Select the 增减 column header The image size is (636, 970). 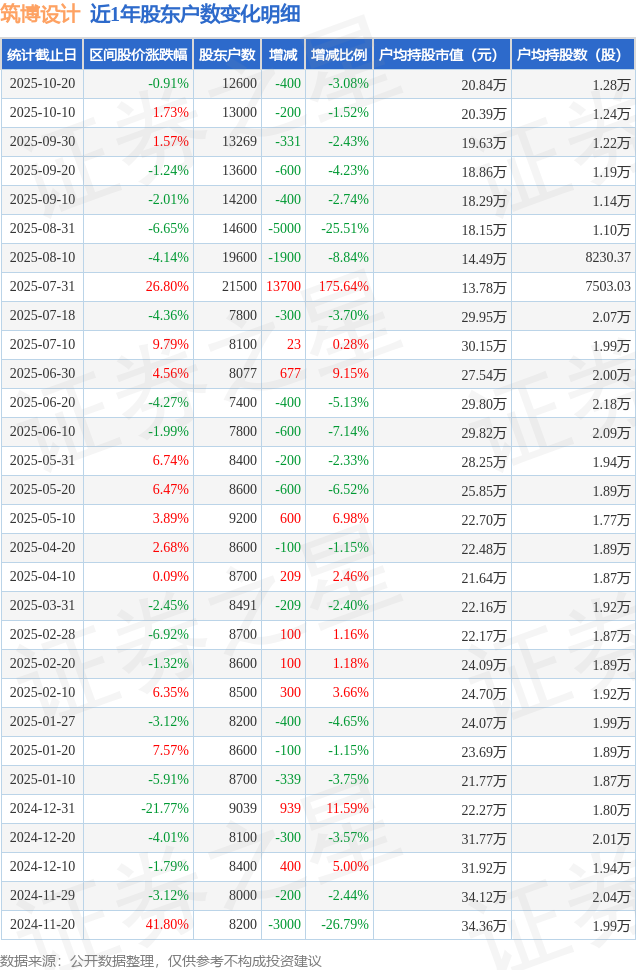(x=283, y=55)
